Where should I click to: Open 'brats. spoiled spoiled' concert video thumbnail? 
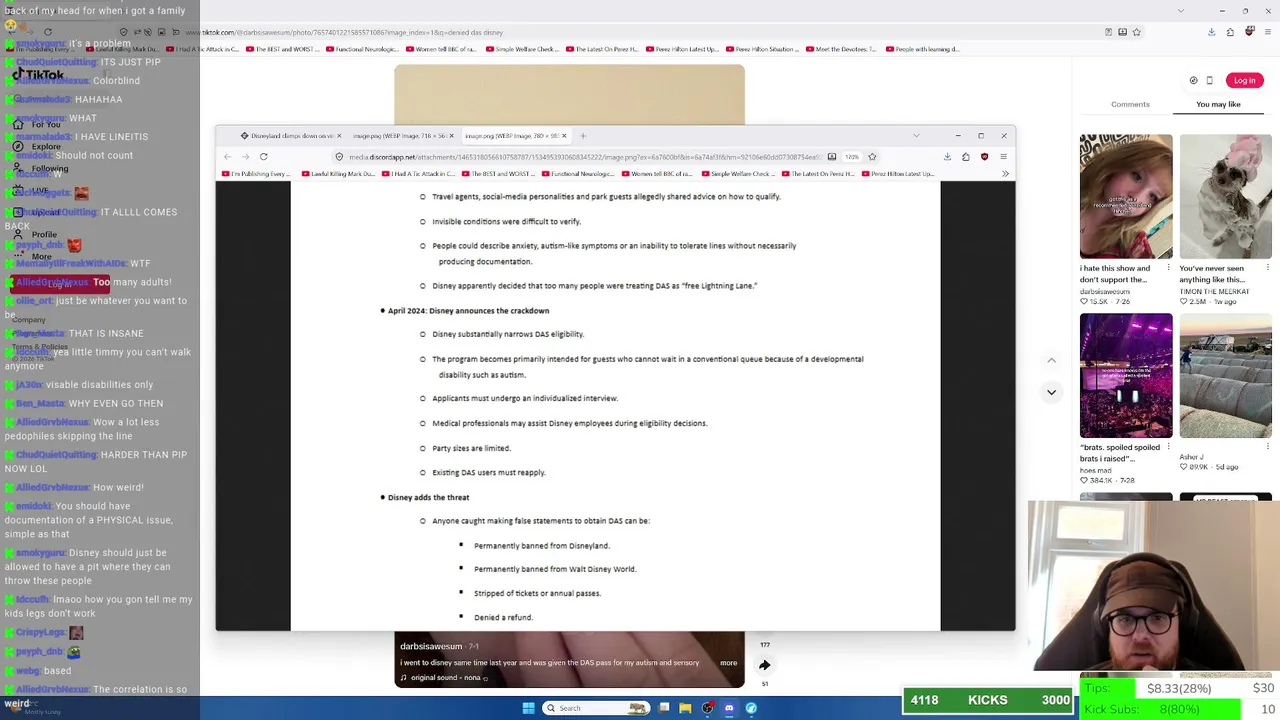(x=1126, y=376)
